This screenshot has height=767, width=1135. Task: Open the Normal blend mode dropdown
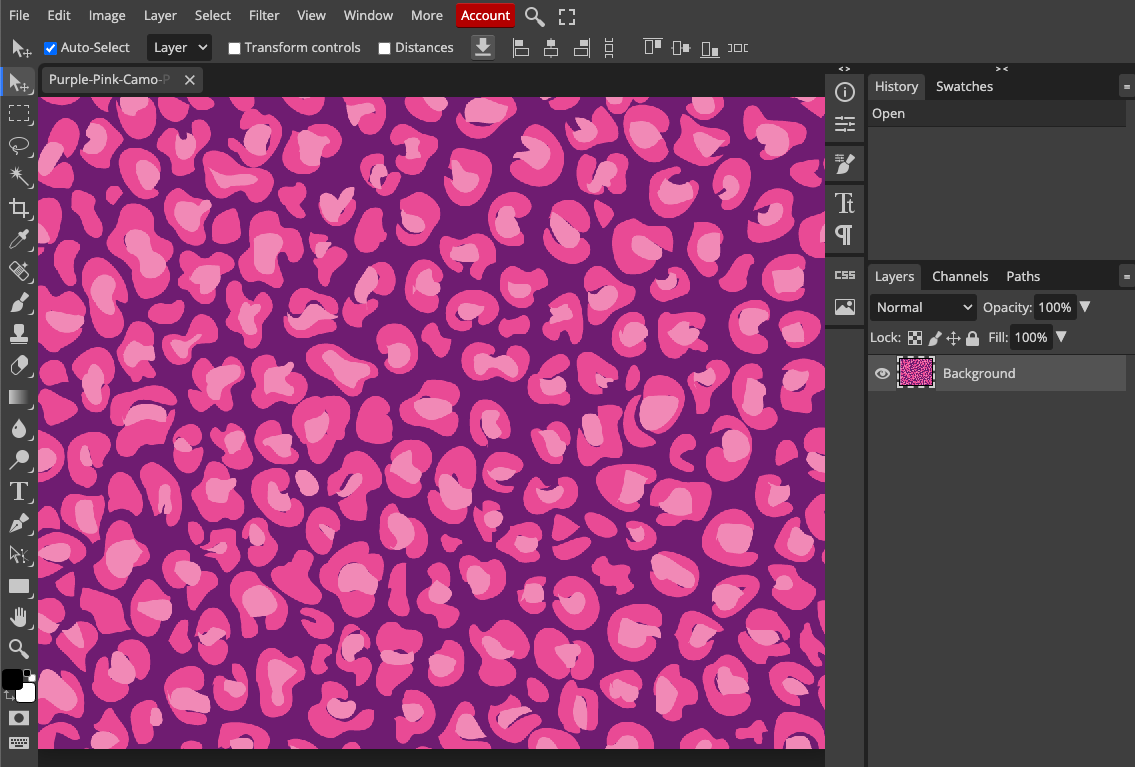coord(923,308)
